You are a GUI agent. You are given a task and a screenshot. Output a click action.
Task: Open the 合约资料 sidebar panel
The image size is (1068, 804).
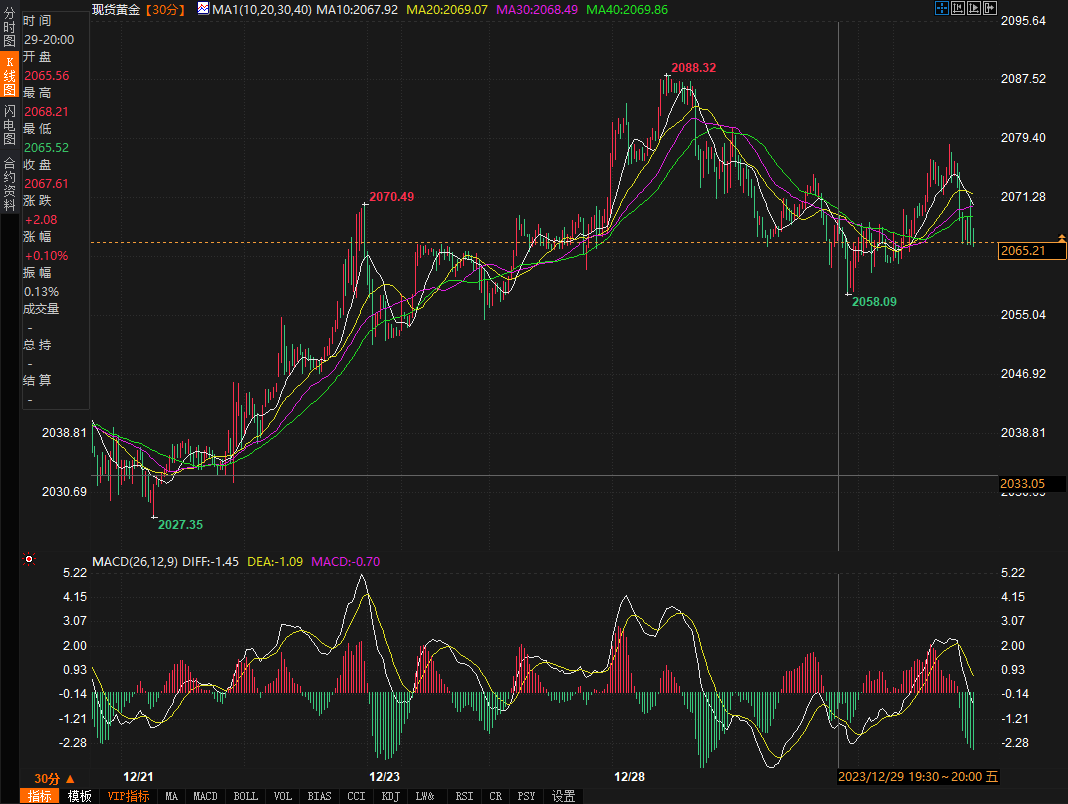click(x=9, y=177)
